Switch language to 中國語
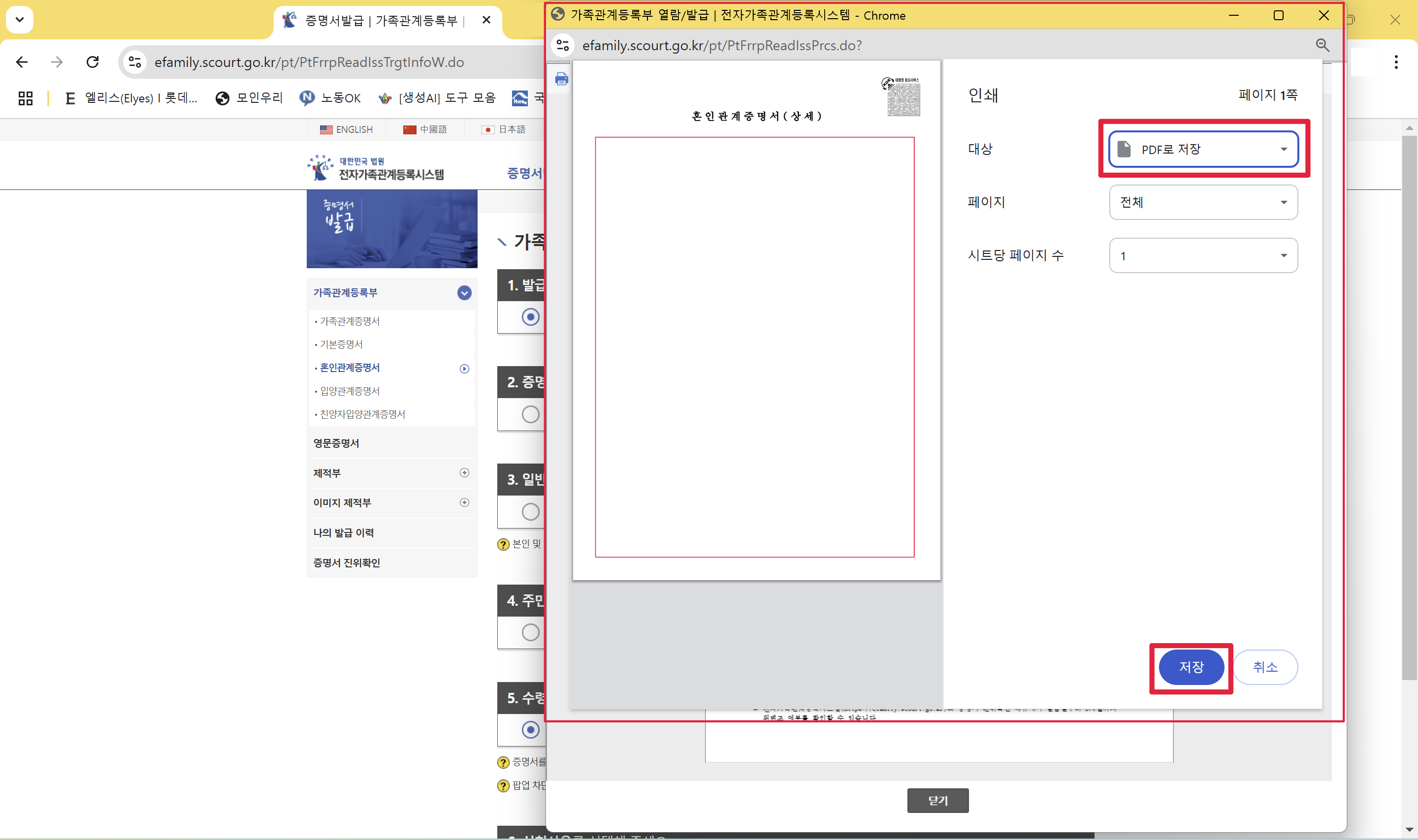 [425, 129]
